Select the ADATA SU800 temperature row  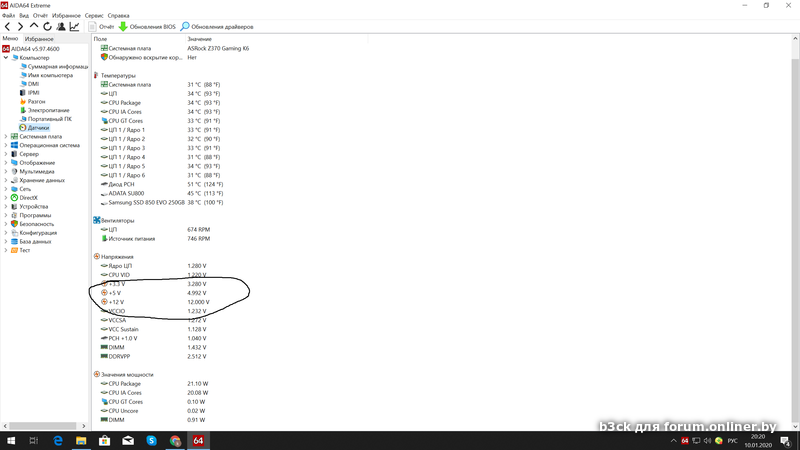162,193
